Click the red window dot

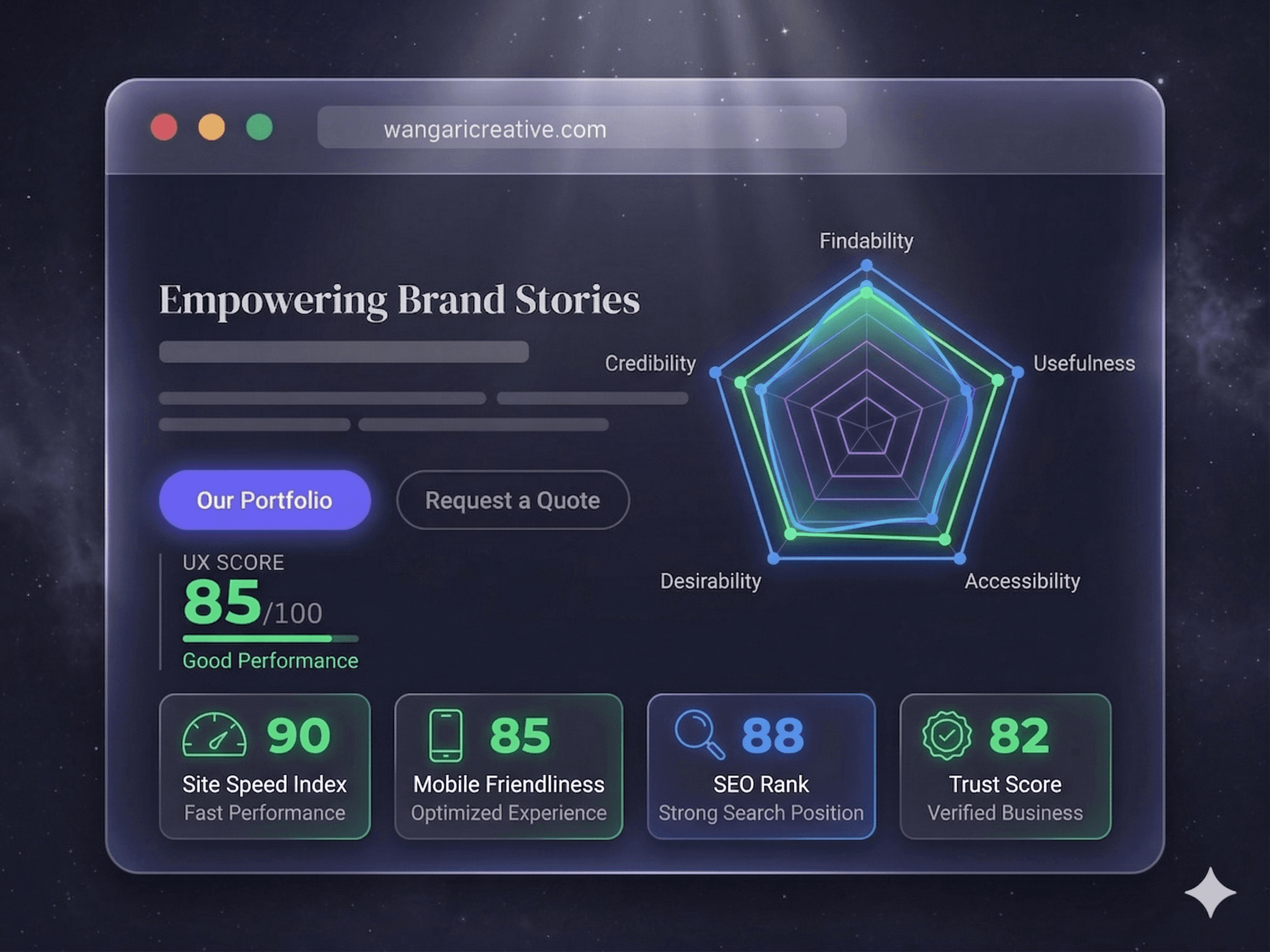(x=164, y=127)
